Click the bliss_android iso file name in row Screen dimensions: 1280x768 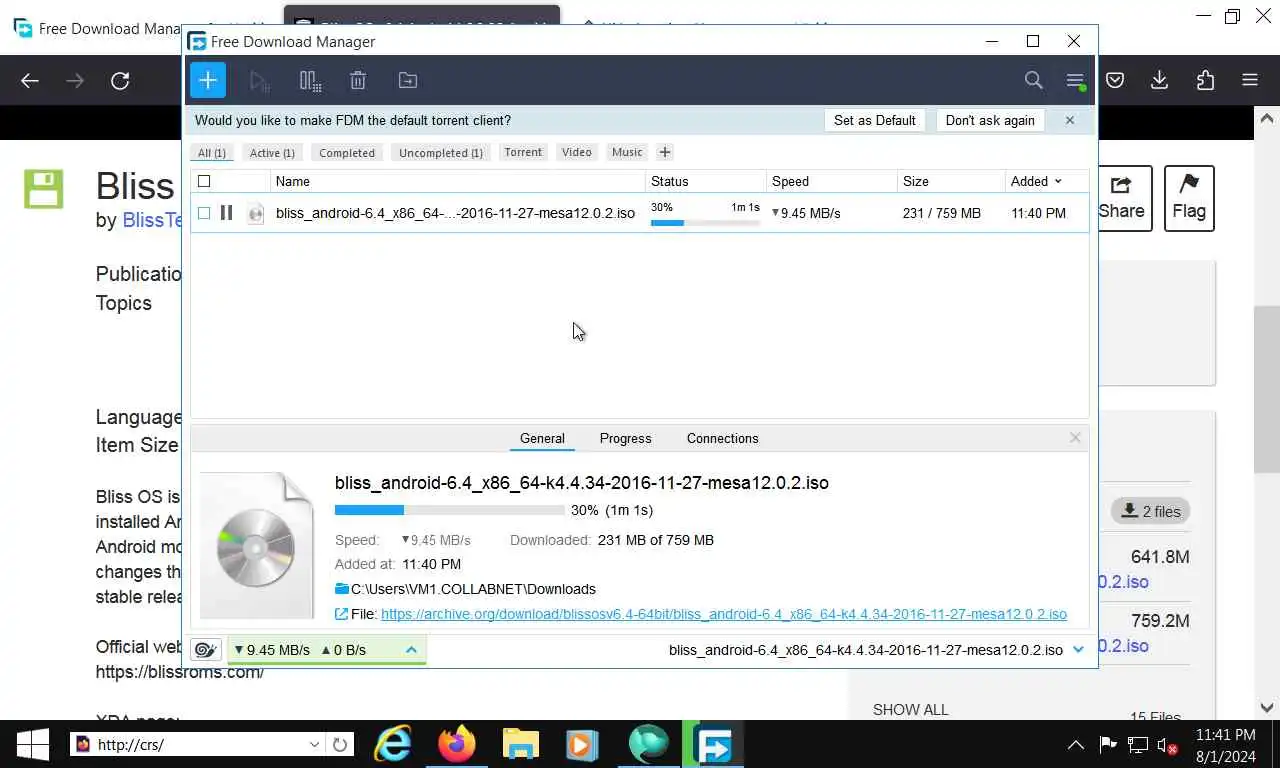point(455,213)
